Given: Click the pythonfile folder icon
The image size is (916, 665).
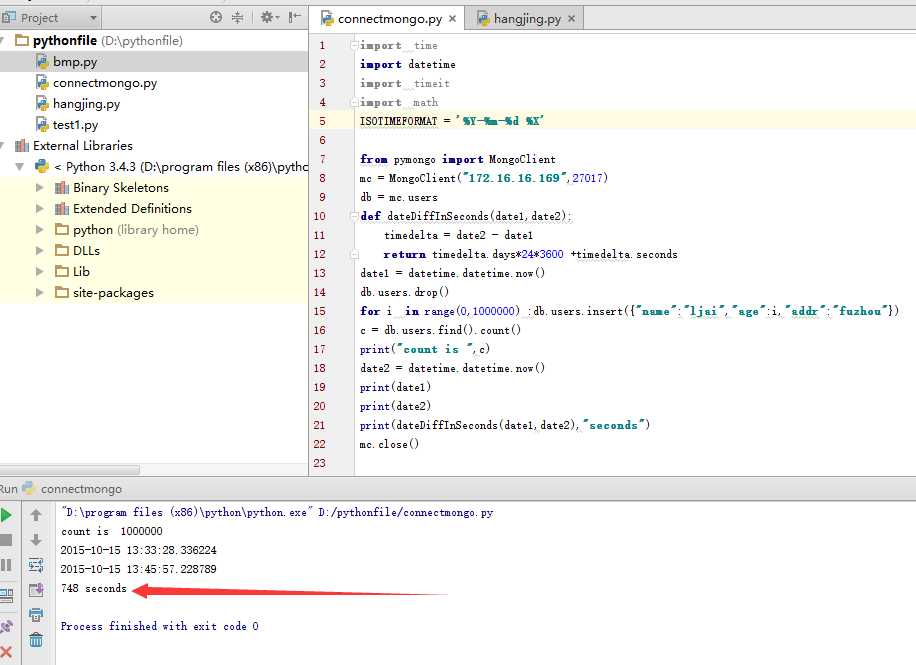Looking at the screenshot, I should (22, 40).
